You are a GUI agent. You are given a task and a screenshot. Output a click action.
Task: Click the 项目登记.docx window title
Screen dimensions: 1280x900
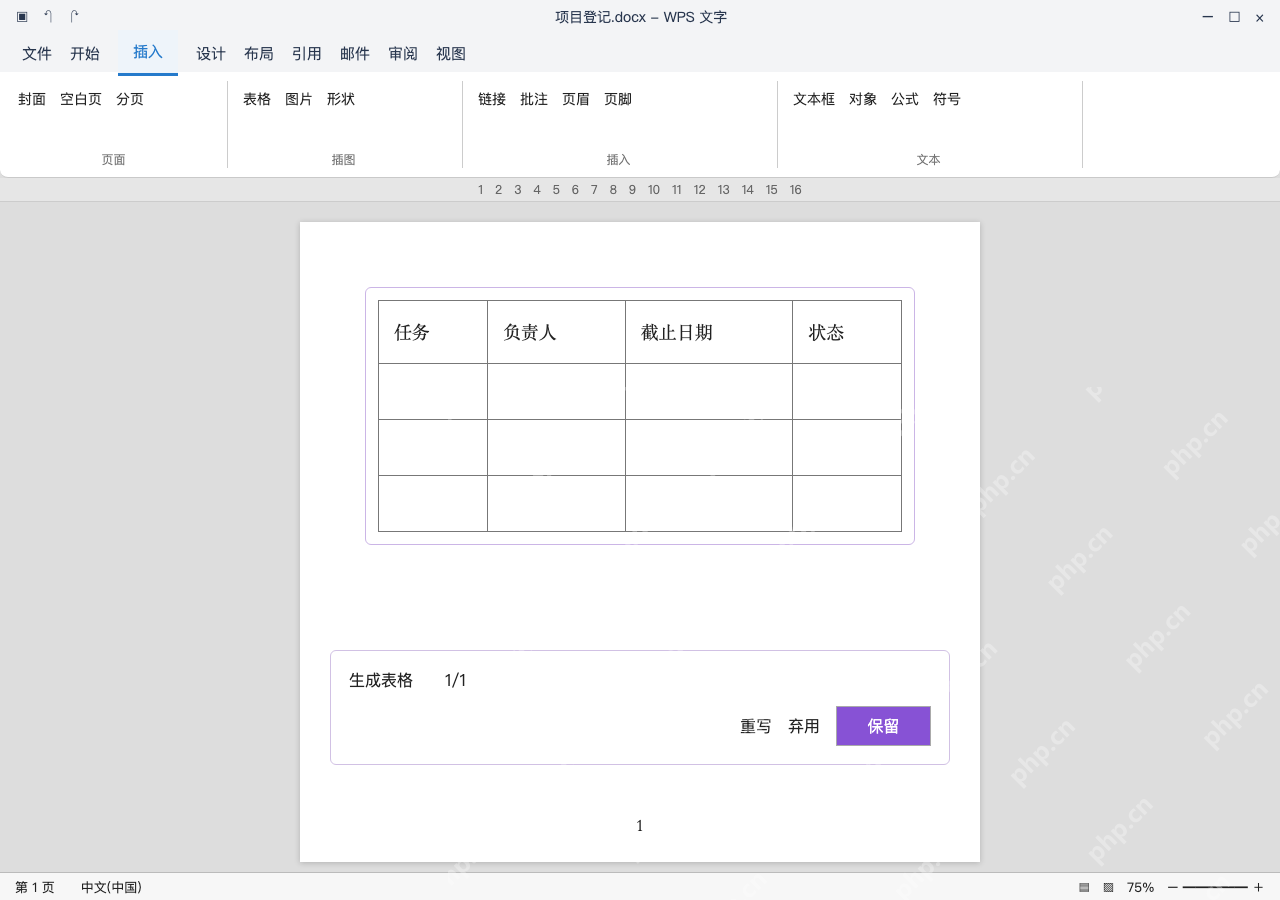pyautogui.click(x=641, y=17)
